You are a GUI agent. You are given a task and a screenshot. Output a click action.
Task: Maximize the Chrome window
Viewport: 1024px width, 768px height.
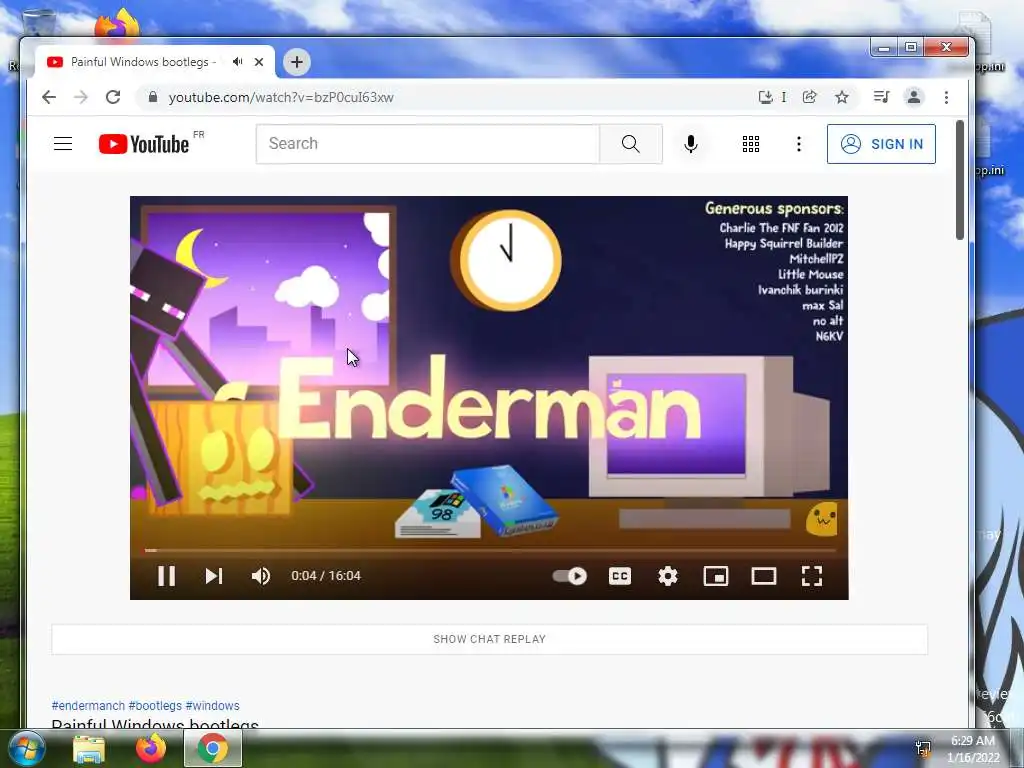(x=910, y=48)
